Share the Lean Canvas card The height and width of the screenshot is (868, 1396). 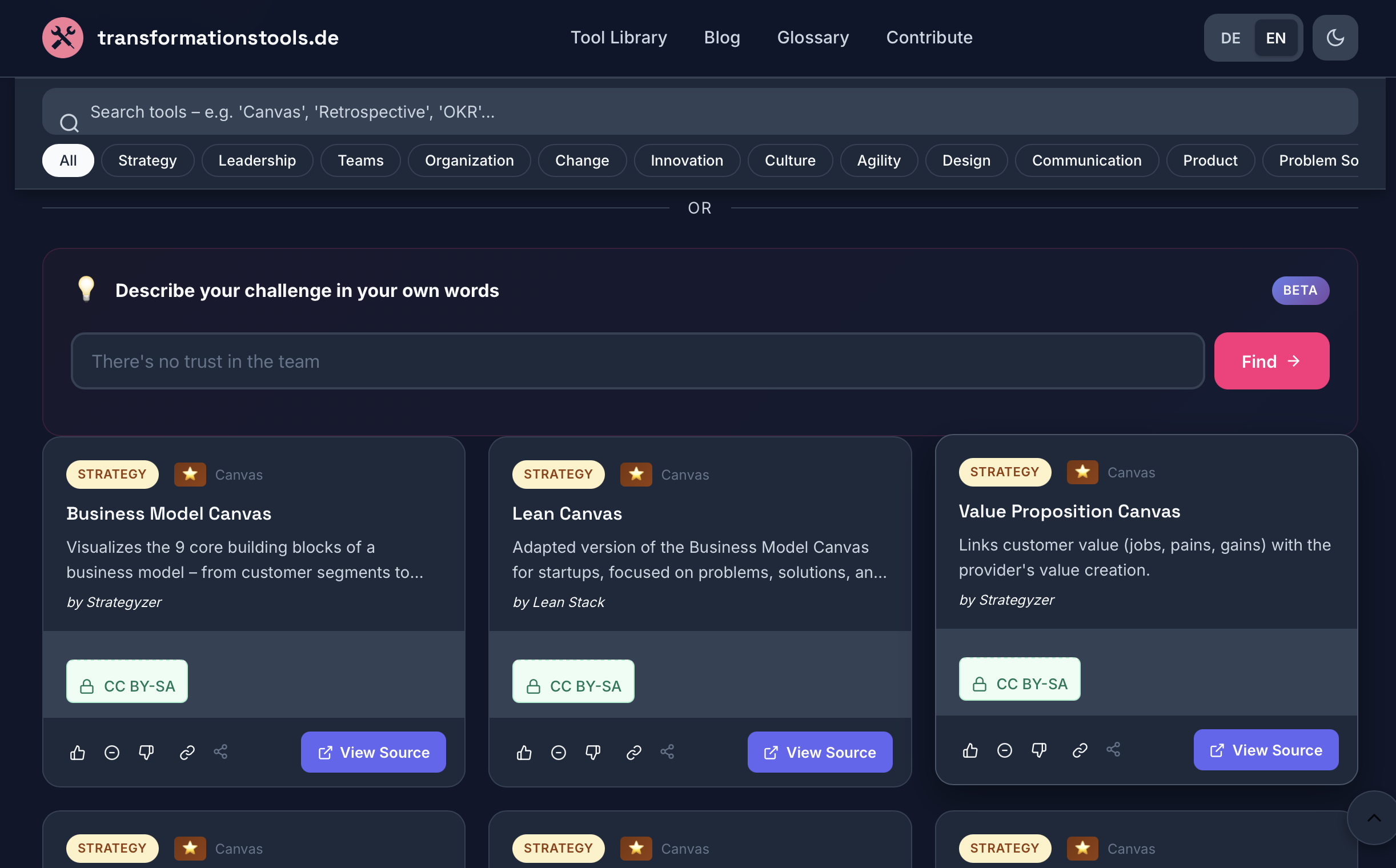(668, 752)
